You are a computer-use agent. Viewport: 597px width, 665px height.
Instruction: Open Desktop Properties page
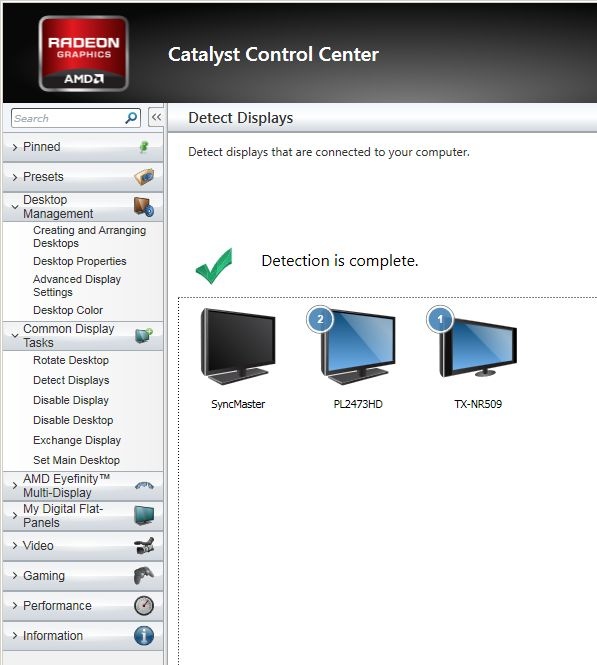[80, 261]
